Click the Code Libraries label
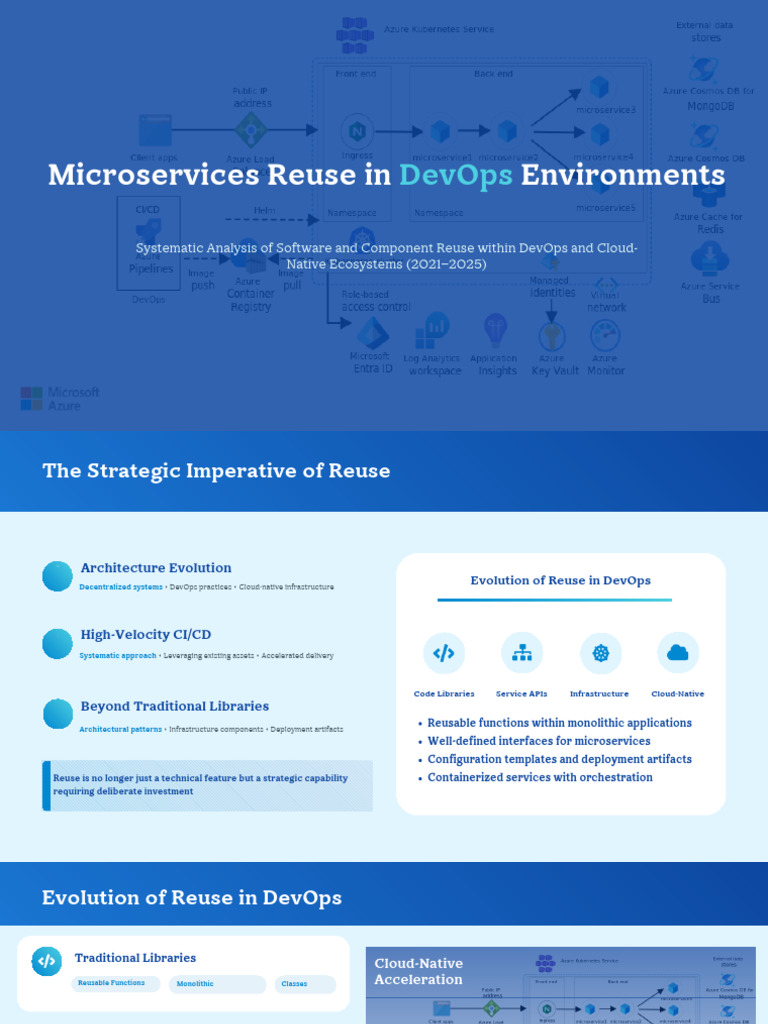The width and height of the screenshot is (768, 1024). click(444, 694)
